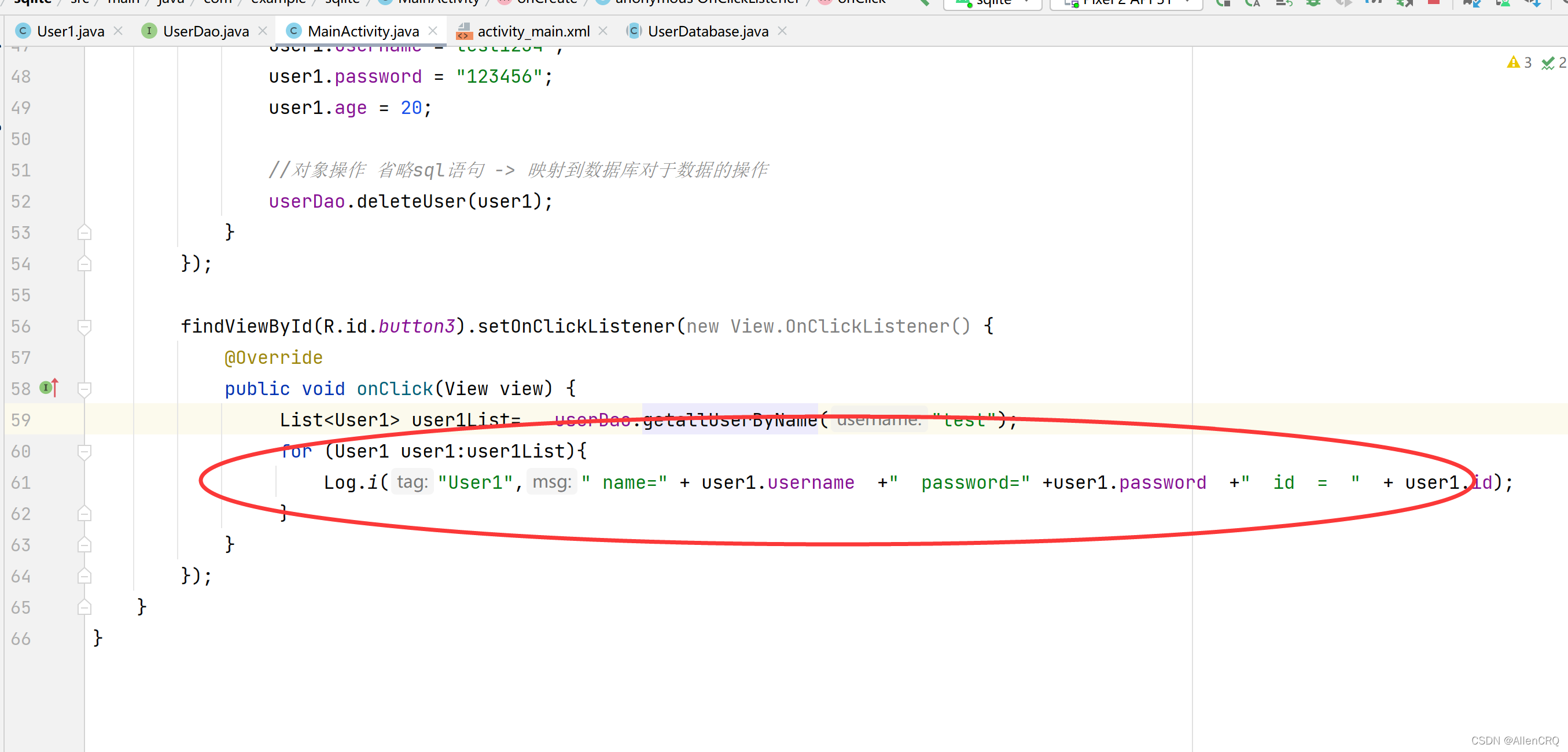Click the implements-method gutter icon on line 58
The image size is (1568, 752).
tap(49, 388)
